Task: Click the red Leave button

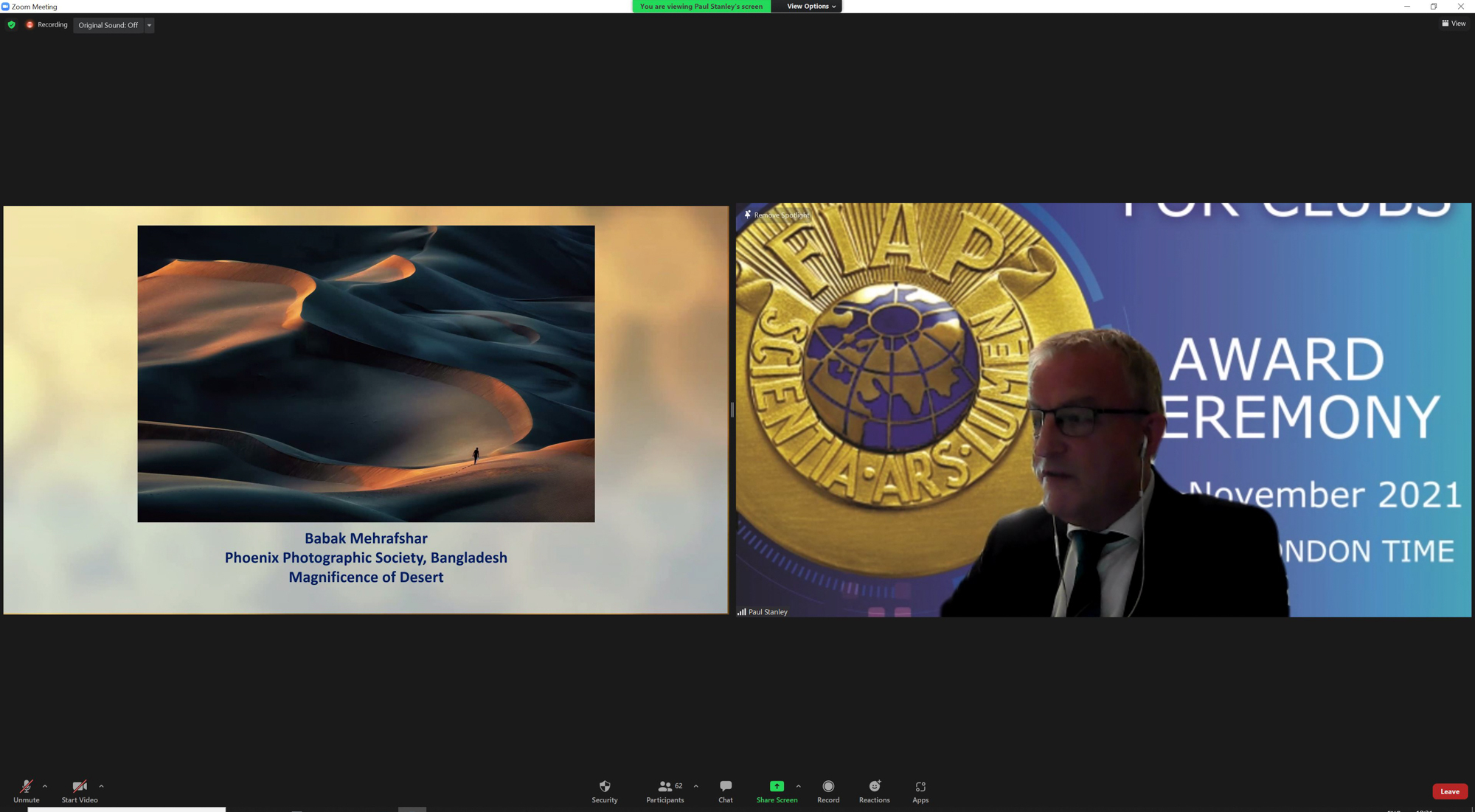Action: pyautogui.click(x=1450, y=791)
